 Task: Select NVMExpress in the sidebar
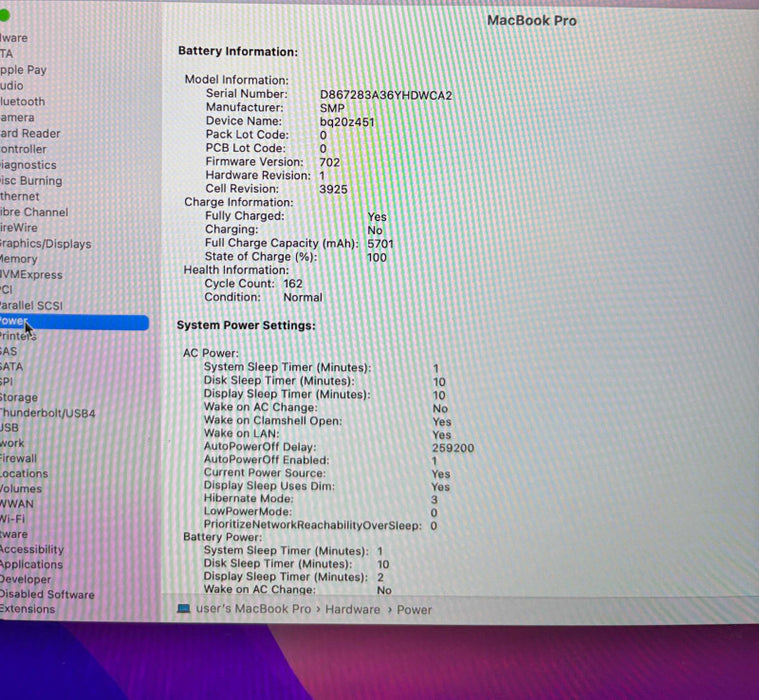31,274
